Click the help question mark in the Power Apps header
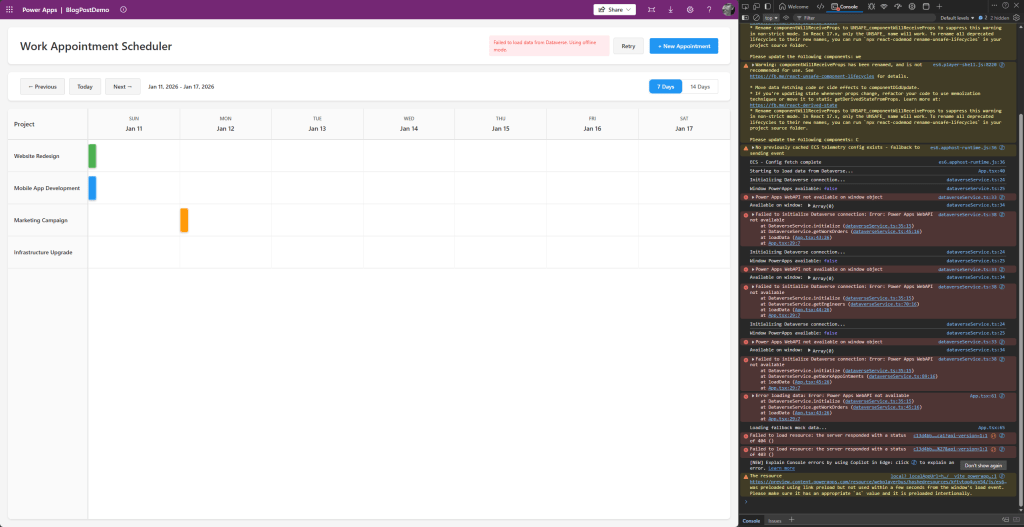The height and width of the screenshot is (527, 1024). pyautogui.click(x=709, y=9)
